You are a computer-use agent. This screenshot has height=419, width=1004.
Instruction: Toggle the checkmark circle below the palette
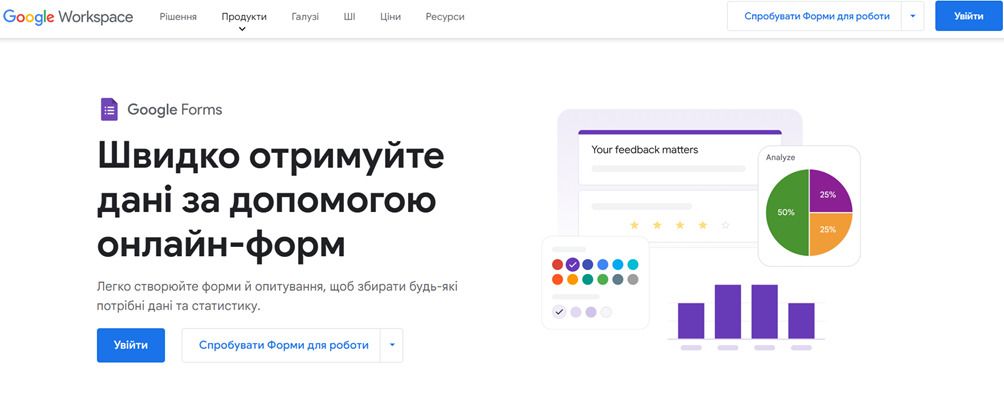pos(559,312)
